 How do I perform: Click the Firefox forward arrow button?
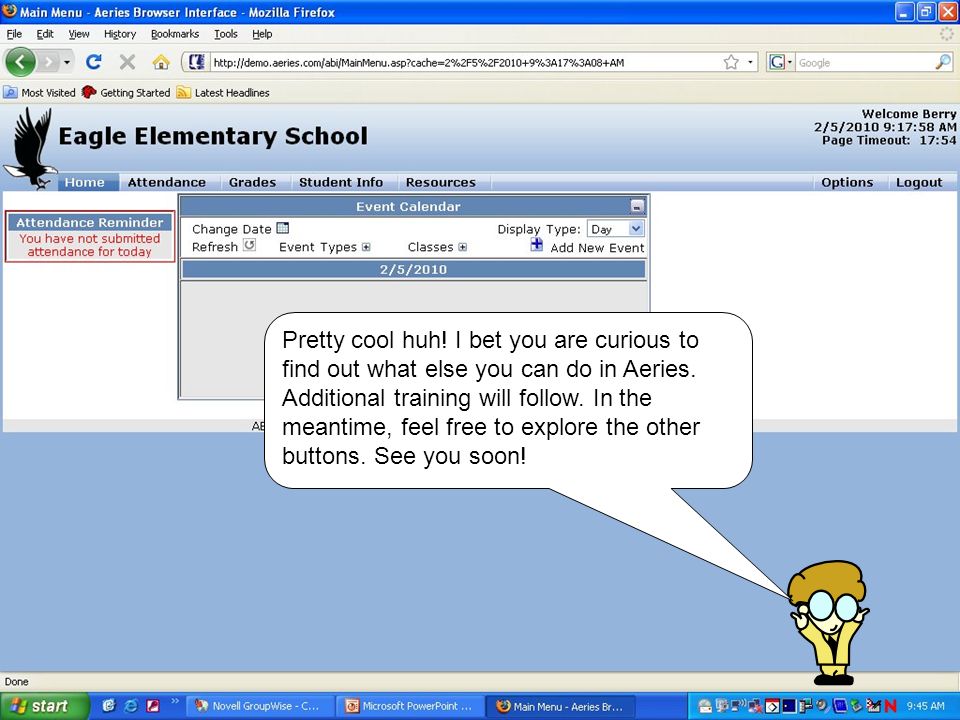point(49,62)
